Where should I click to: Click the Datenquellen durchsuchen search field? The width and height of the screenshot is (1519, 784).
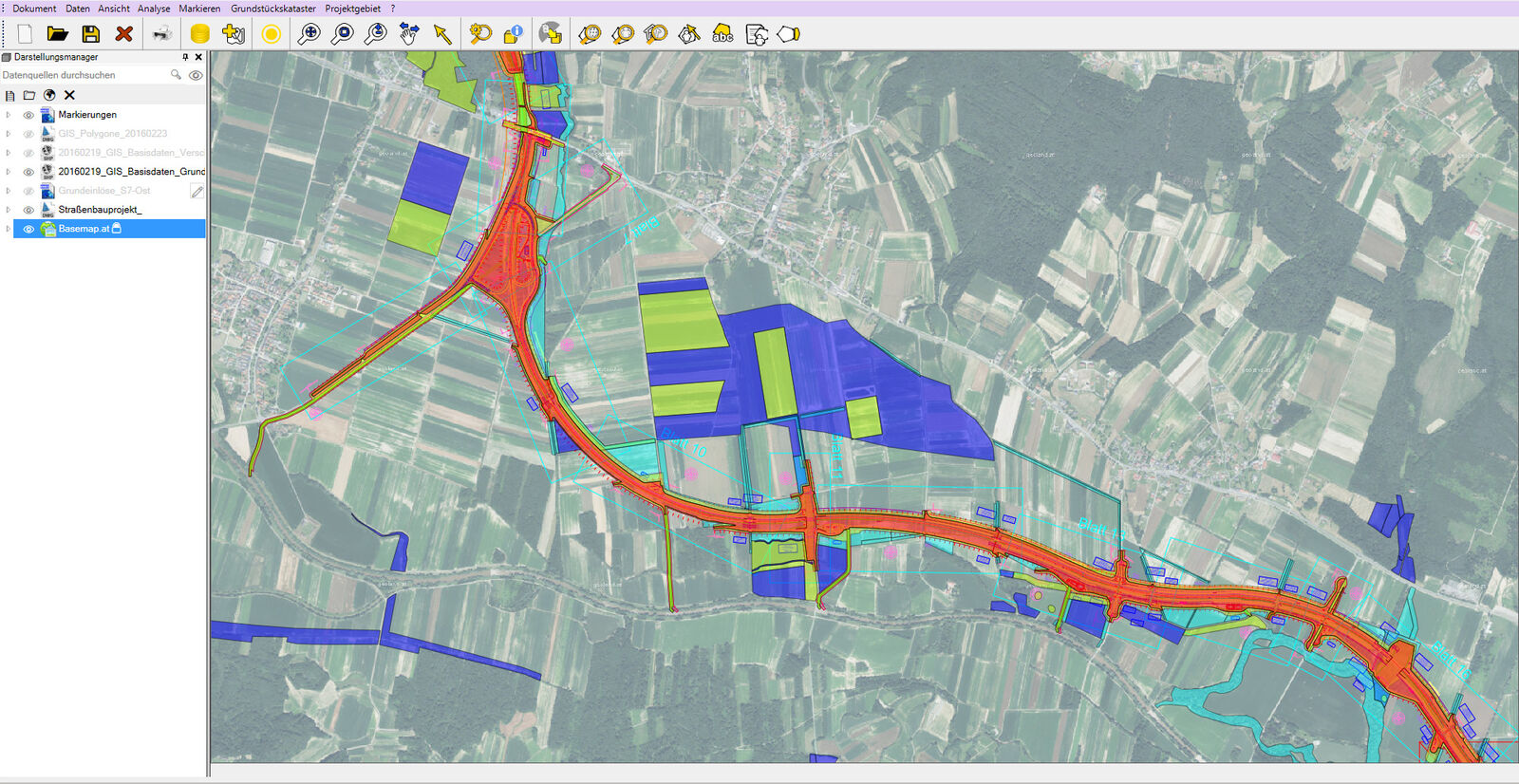click(x=84, y=75)
